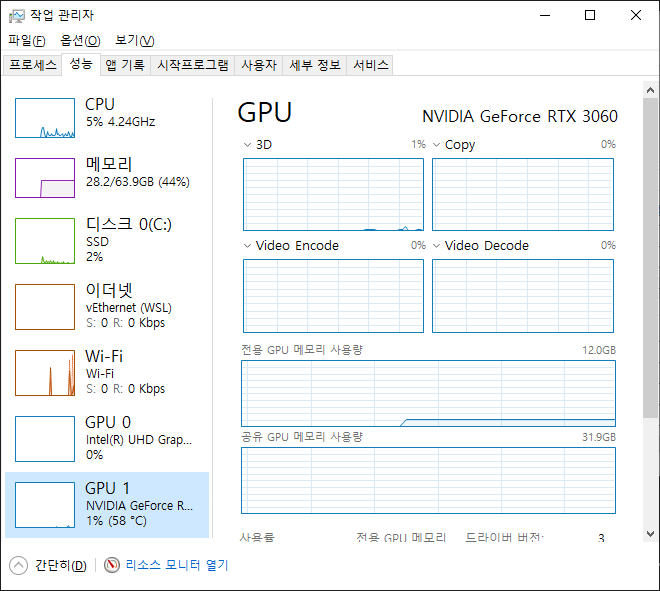
Task: Click the vertical scrollbar thumb
Action: point(650,258)
